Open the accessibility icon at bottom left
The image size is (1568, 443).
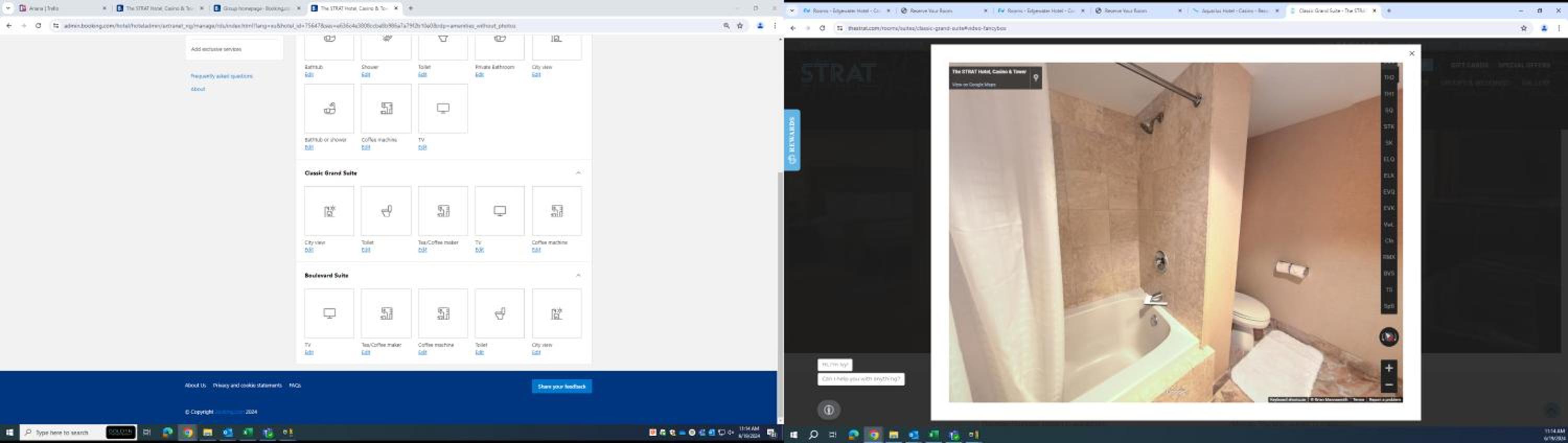click(x=828, y=410)
